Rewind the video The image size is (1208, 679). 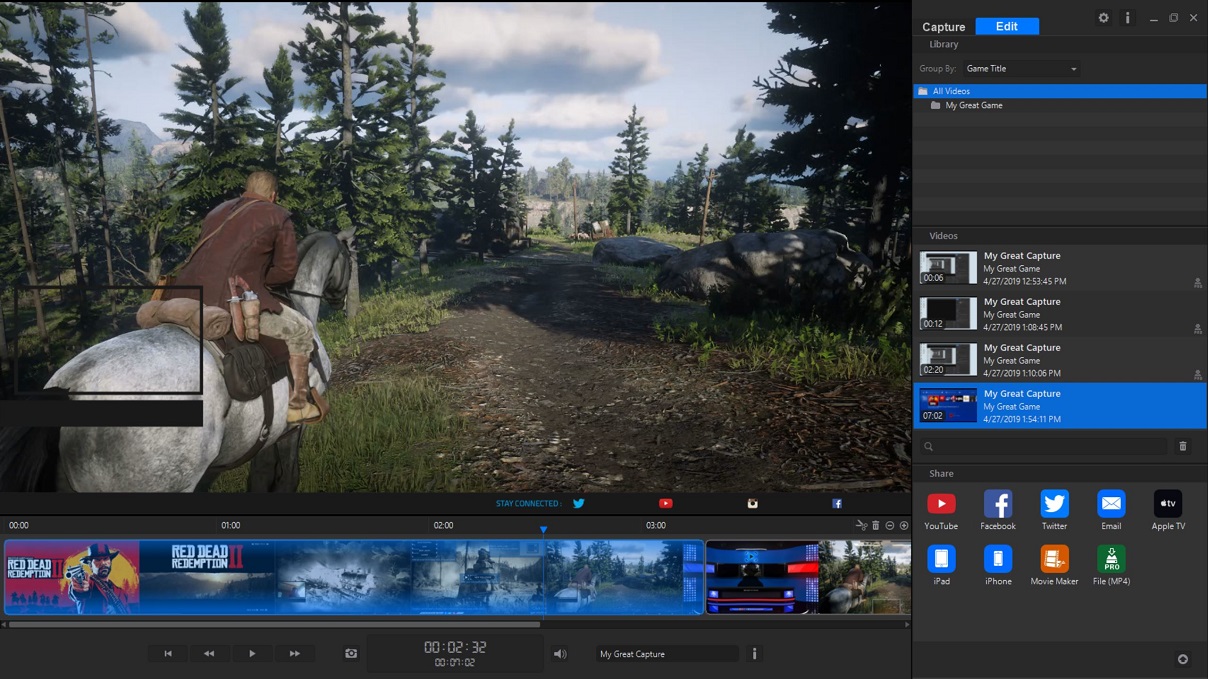pyautogui.click(x=209, y=653)
